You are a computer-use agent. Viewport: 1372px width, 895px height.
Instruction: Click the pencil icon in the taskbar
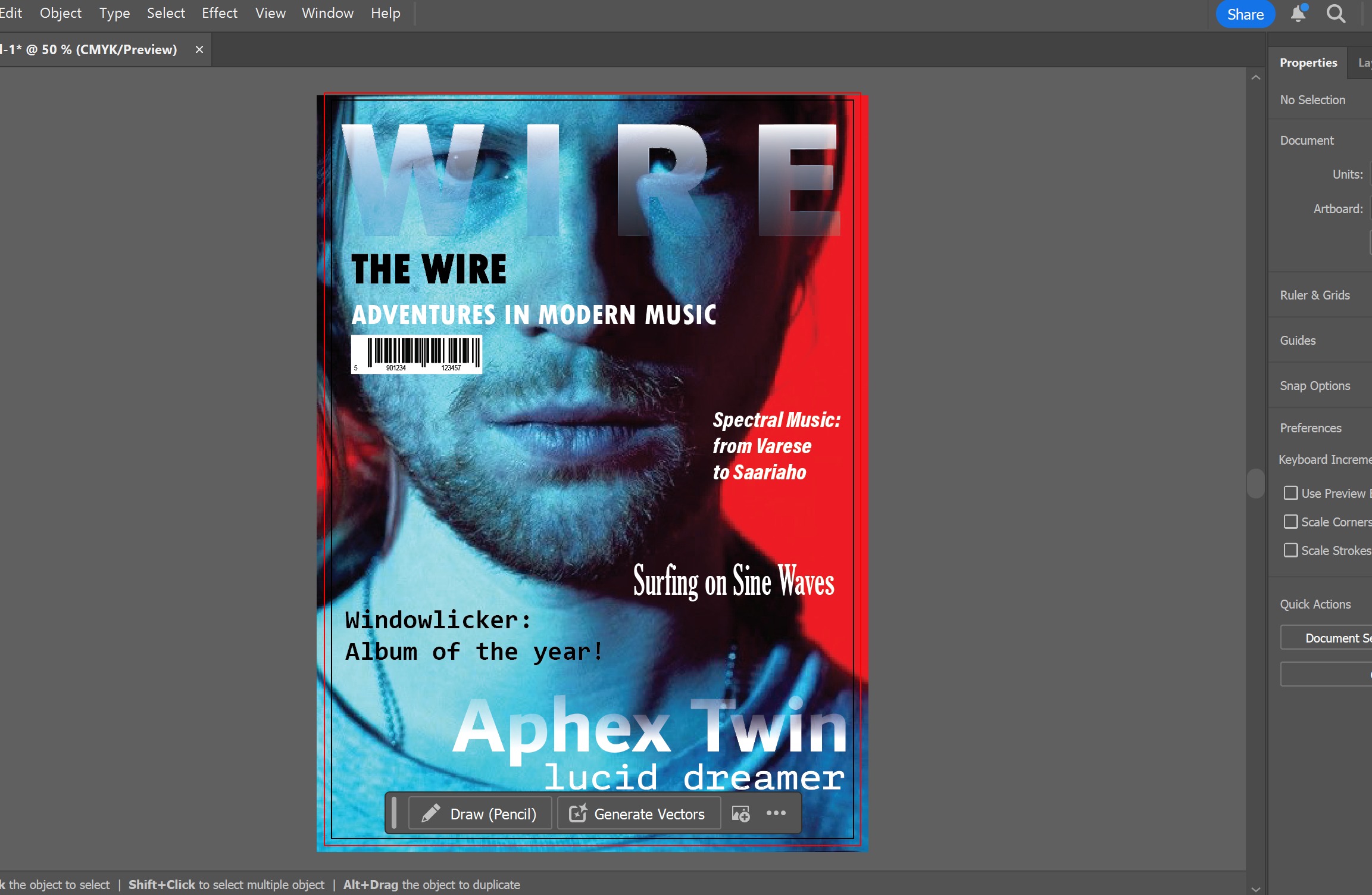[x=431, y=813]
